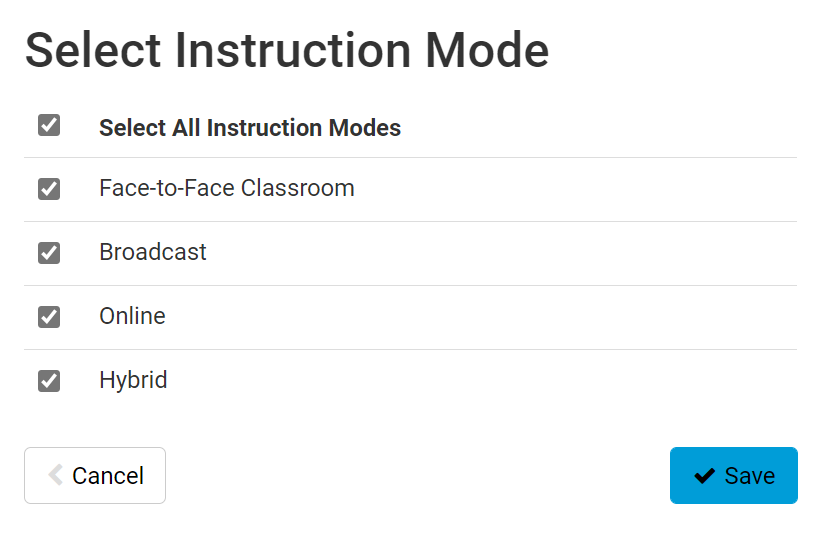Click the word Cancel inside its button
The height and width of the screenshot is (550, 839).
(x=108, y=476)
